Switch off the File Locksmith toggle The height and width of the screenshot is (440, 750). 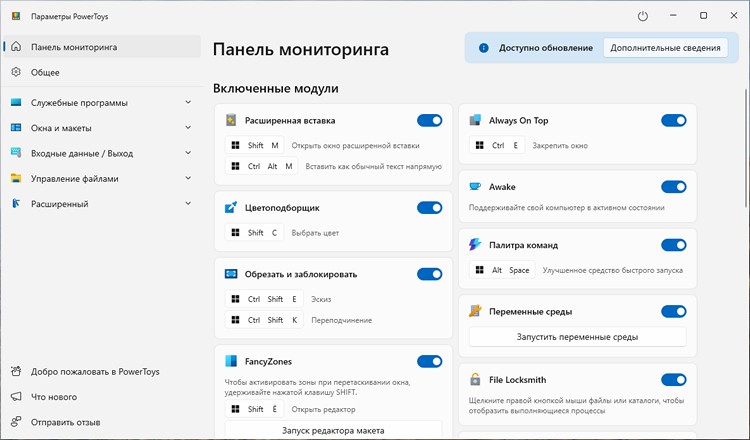point(673,380)
